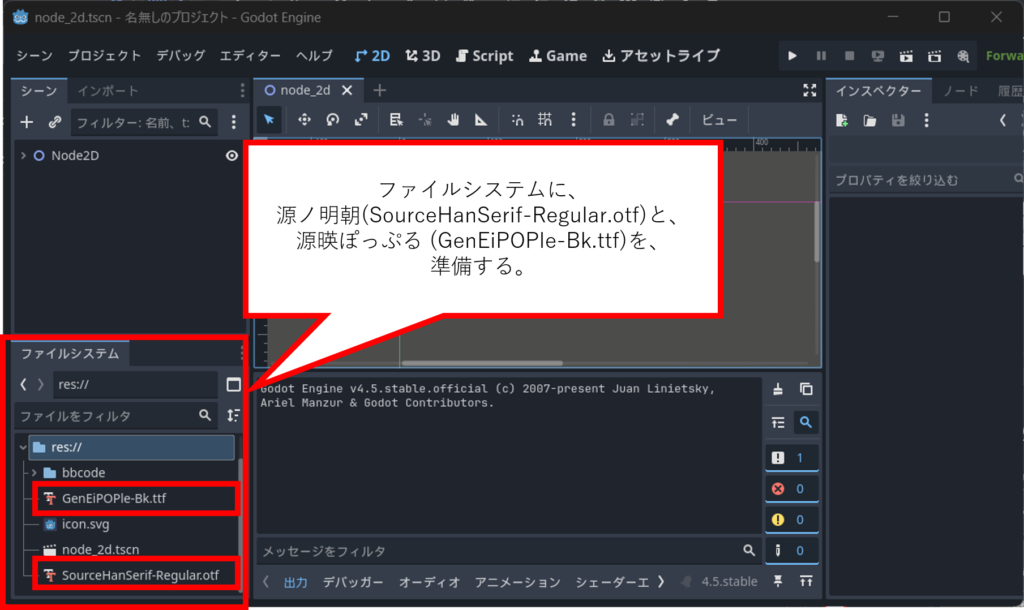The width and height of the screenshot is (1024, 610).
Task: Click the メッセージをフィルタ input field
Action: 498,551
